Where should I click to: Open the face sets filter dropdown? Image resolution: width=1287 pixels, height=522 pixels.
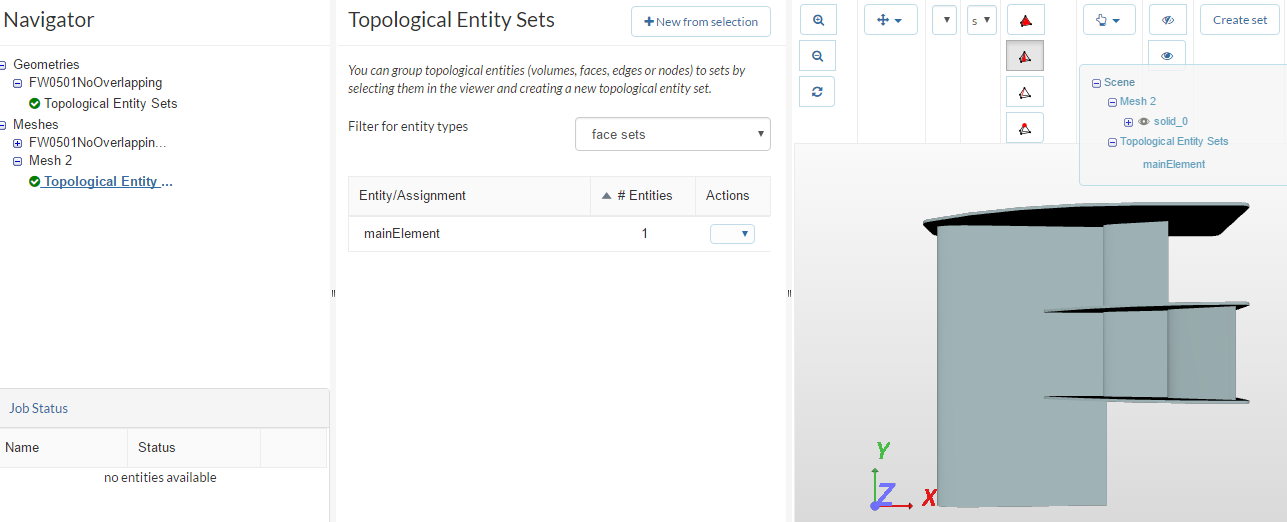(x=672, y=134)
